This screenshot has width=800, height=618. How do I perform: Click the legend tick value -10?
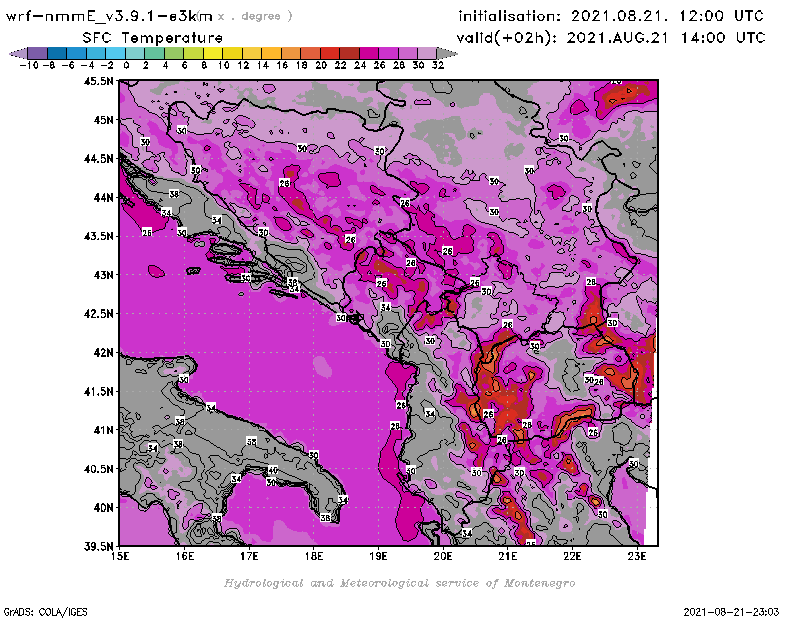pos(29,65)
